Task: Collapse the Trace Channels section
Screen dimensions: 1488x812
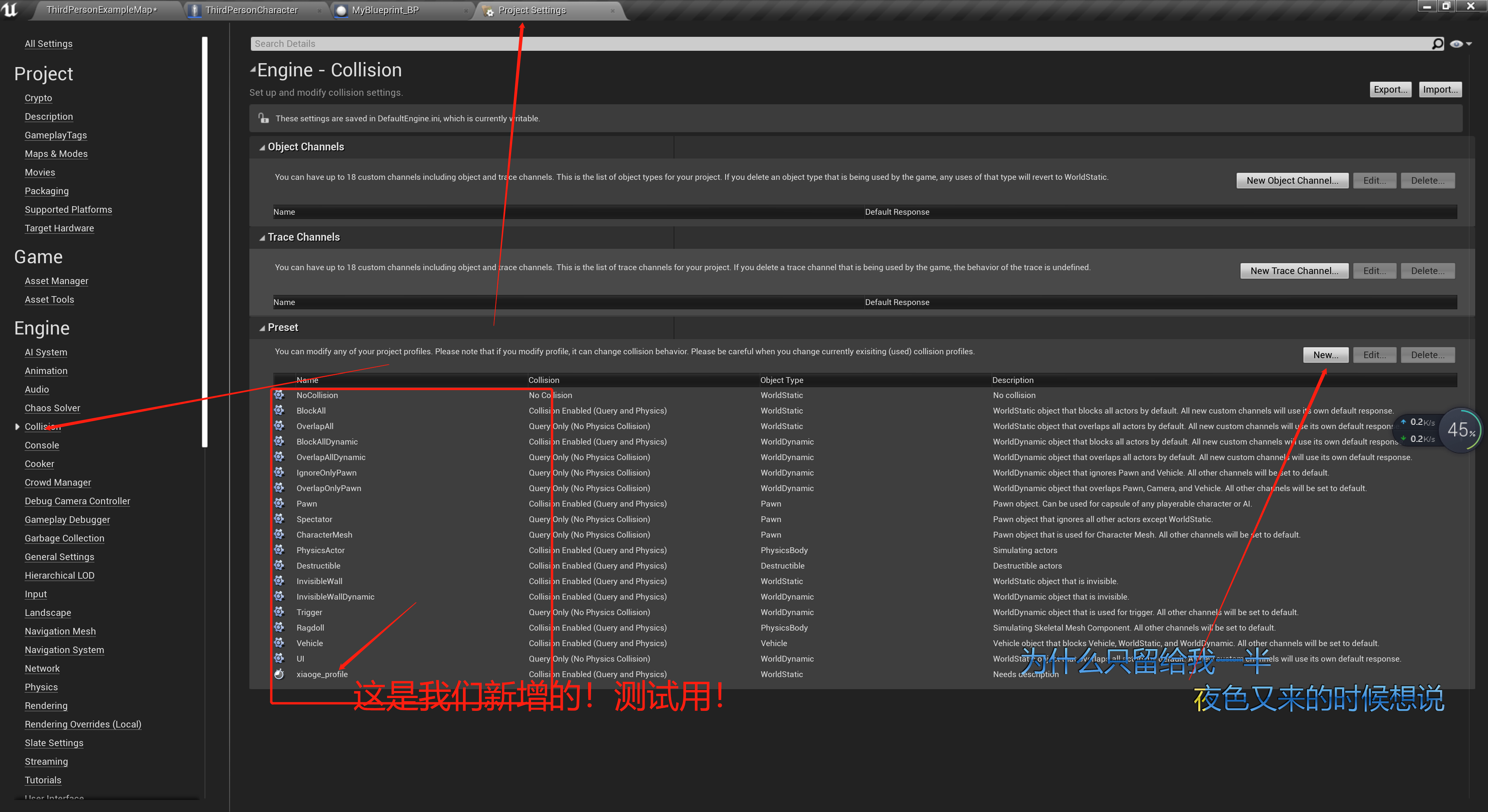Action: (262, 237)
